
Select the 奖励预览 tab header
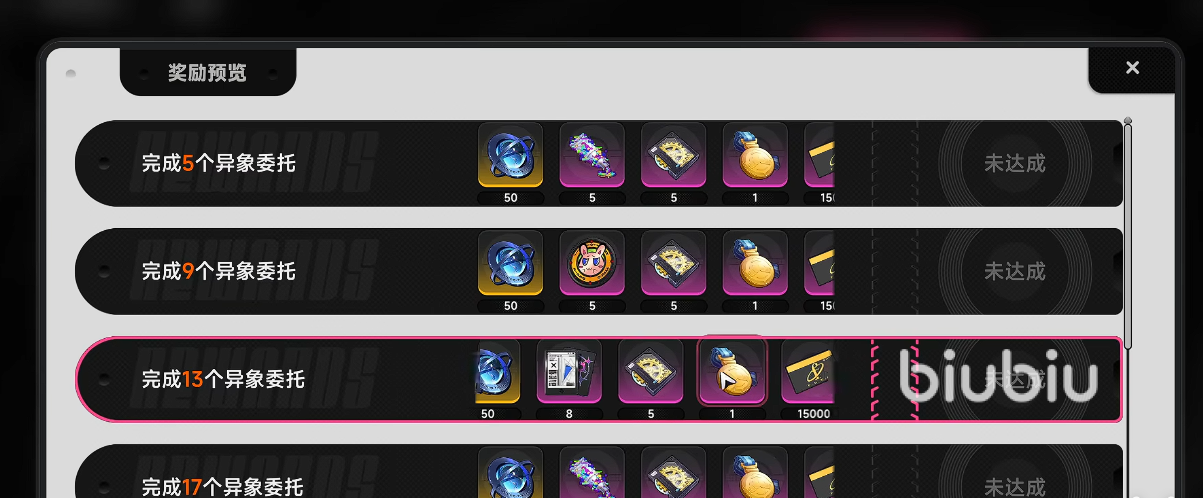207,73
